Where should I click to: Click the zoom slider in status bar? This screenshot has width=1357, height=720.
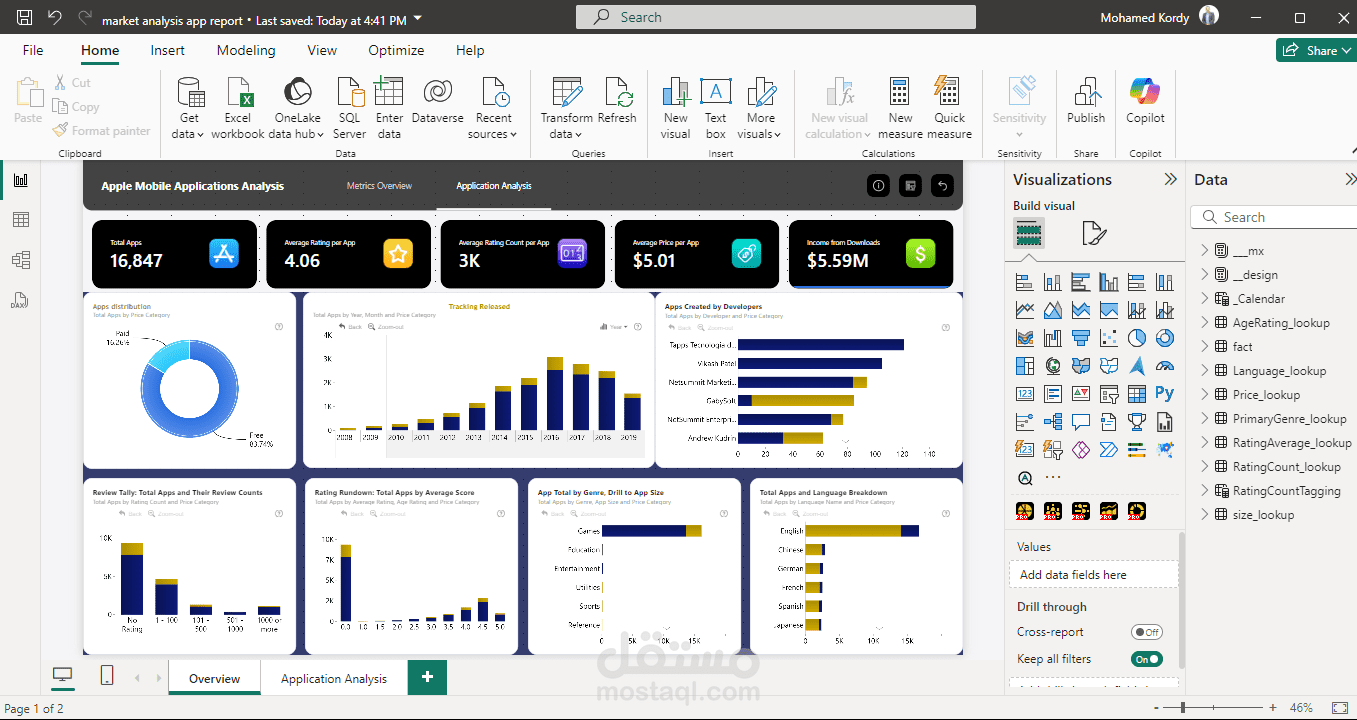click(1213, 708)
